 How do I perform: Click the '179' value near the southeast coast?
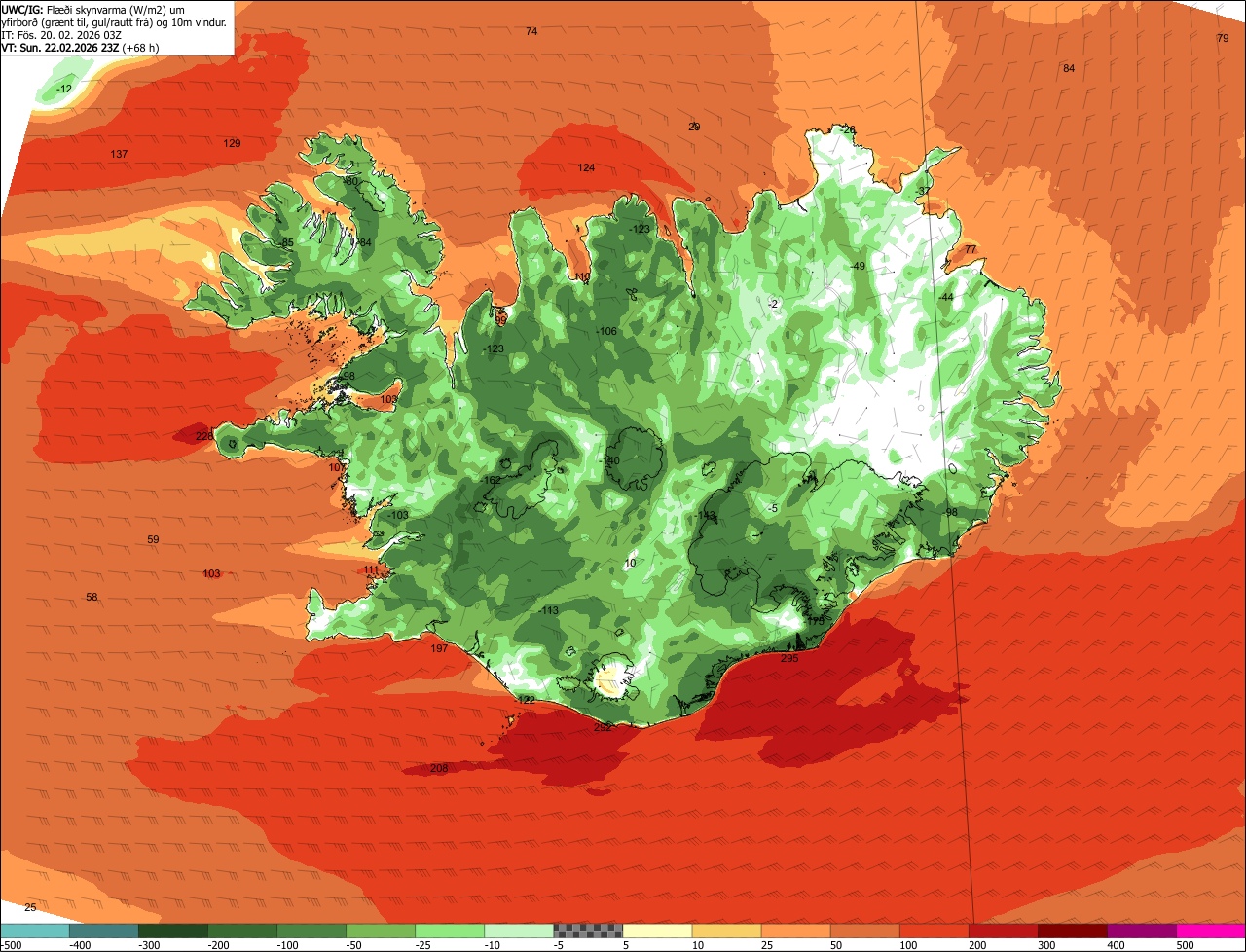pyautogui.click(x=815, y=620)
